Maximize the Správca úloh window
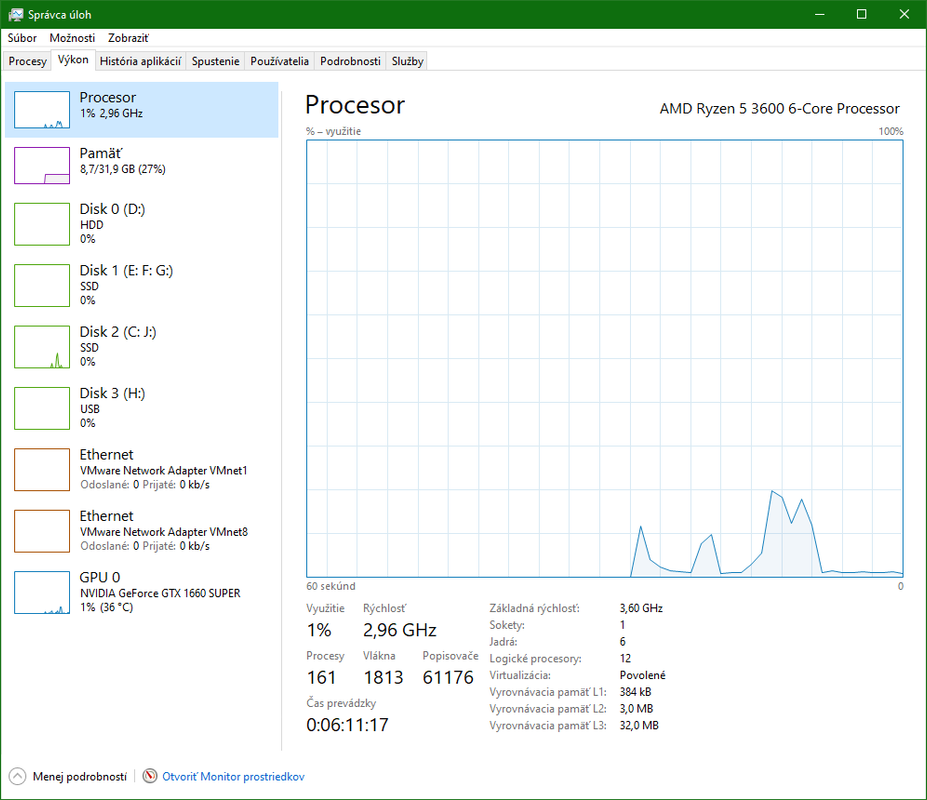The width and height of the screenshot is (927, 800). [861, 14]
